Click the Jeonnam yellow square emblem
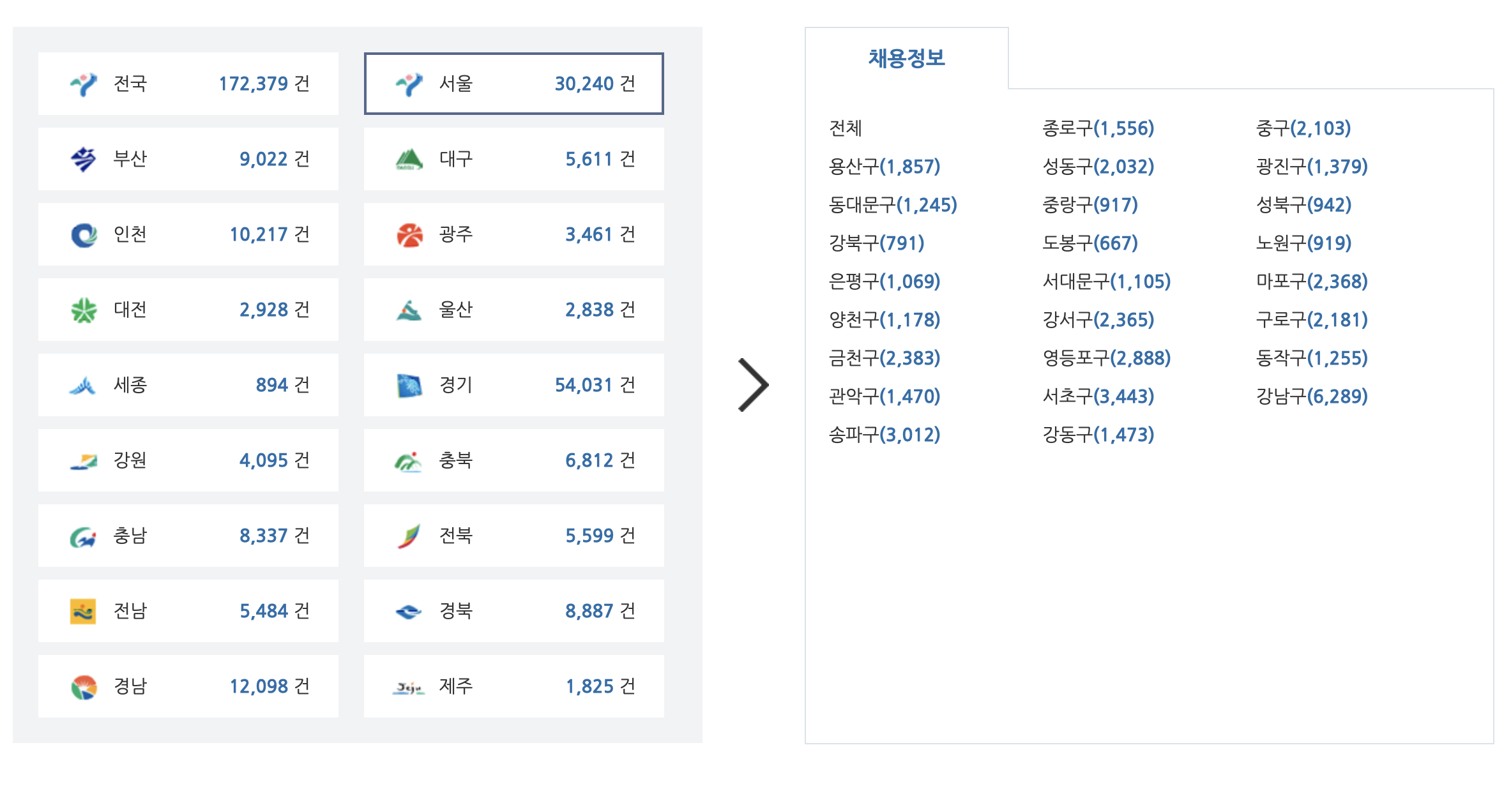Image resolution: width=1511 pixels, height=812 pixels. pos(83,611)
